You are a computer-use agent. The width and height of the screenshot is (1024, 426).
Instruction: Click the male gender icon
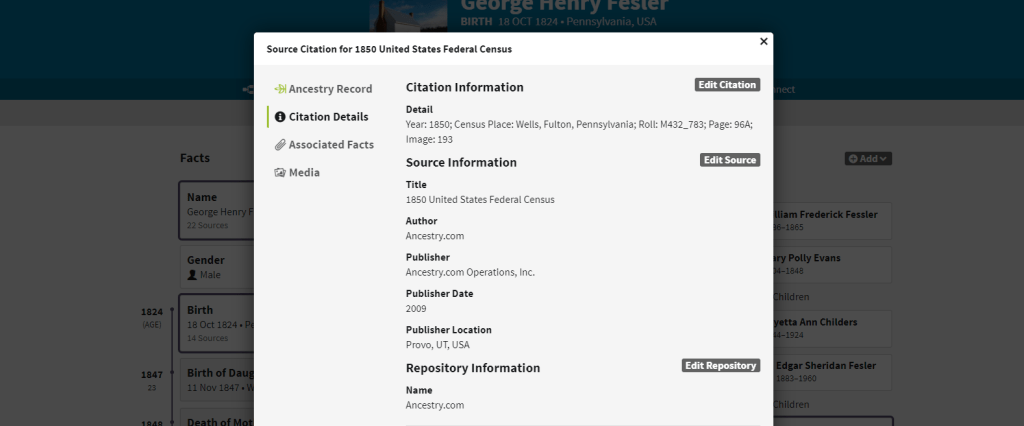click(192, 274)
